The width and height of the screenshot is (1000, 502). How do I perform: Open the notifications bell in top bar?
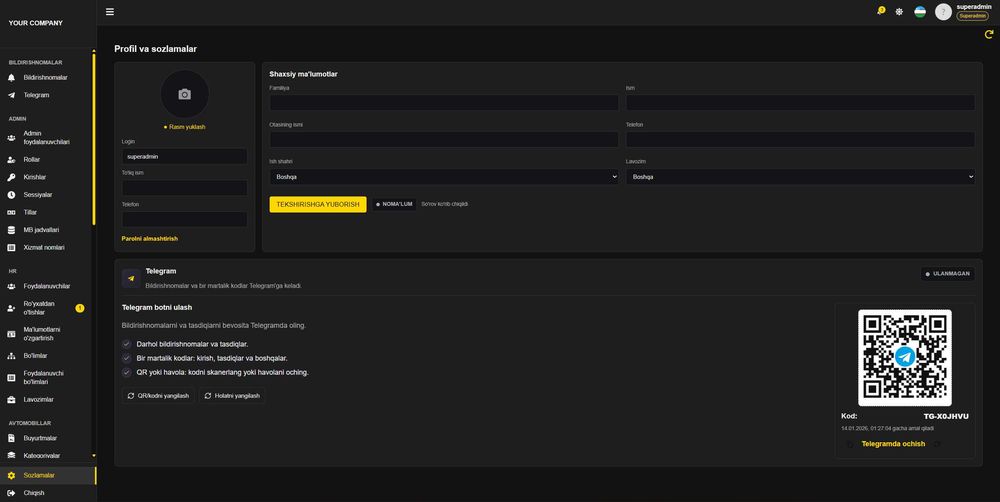[x=881, y=11]
